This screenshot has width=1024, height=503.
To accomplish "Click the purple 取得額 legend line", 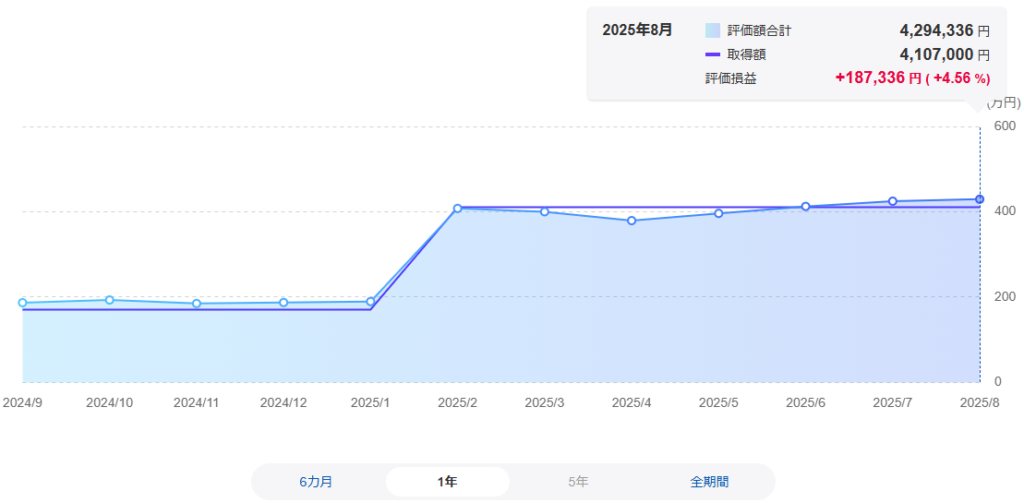I will coord(713,55).
